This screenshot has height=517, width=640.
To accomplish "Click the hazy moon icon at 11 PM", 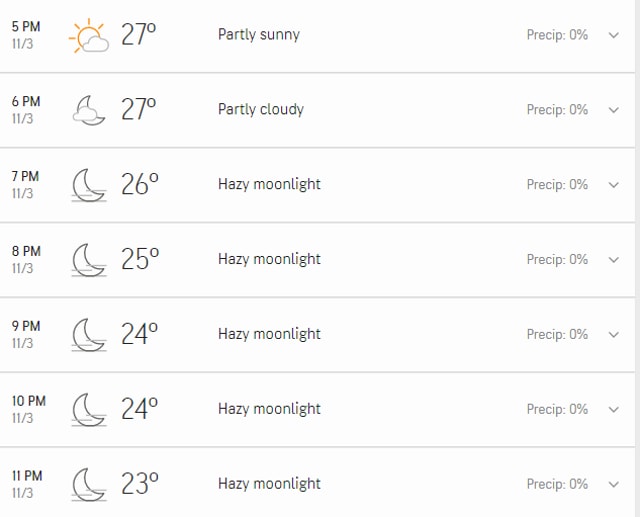I will tap(89, 484).
